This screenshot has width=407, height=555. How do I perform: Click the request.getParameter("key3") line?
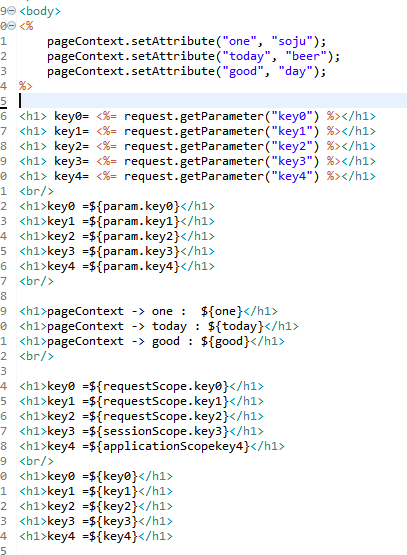(197, 161)
